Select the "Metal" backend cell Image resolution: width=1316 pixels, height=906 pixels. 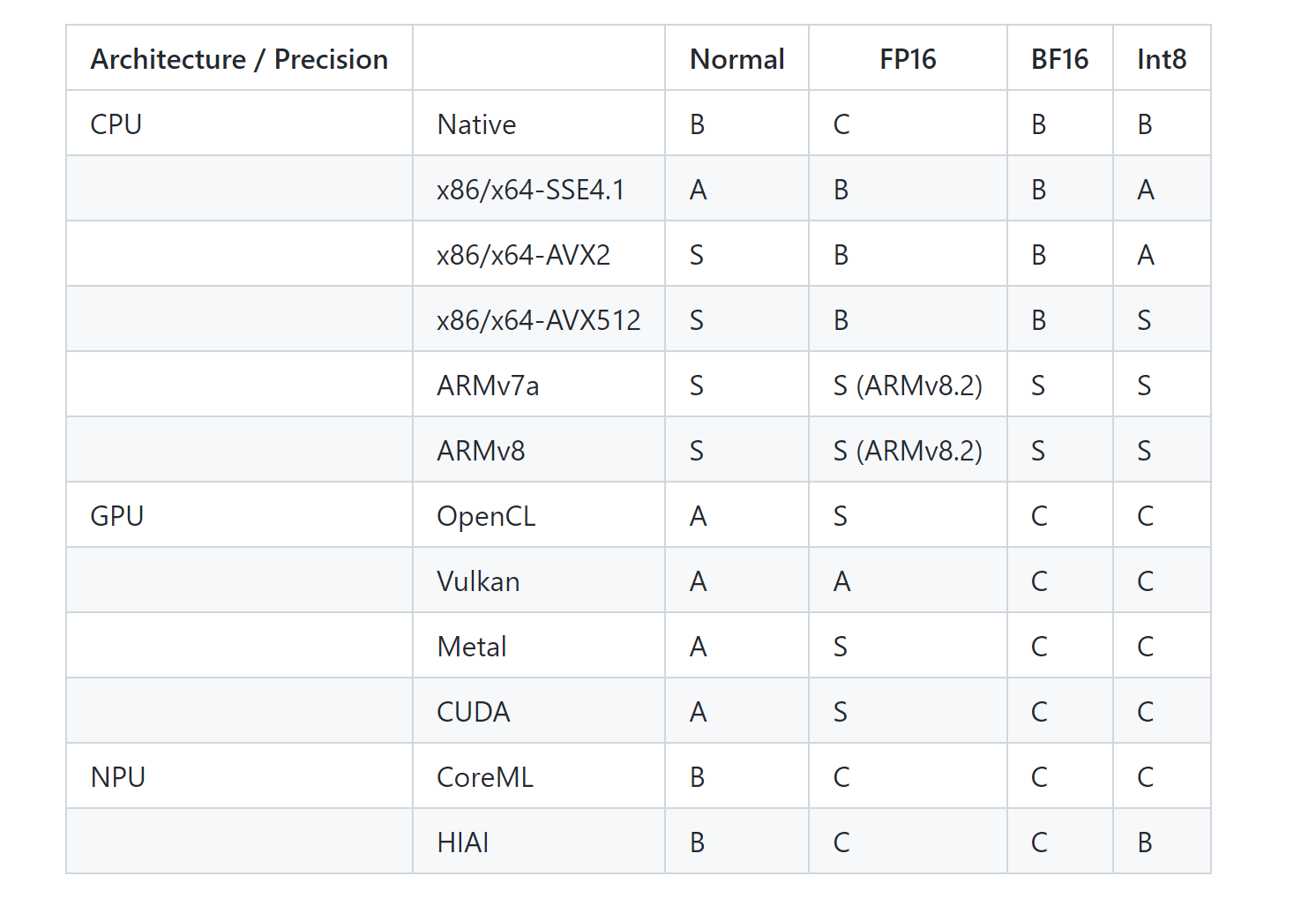(x=472, y=647)
